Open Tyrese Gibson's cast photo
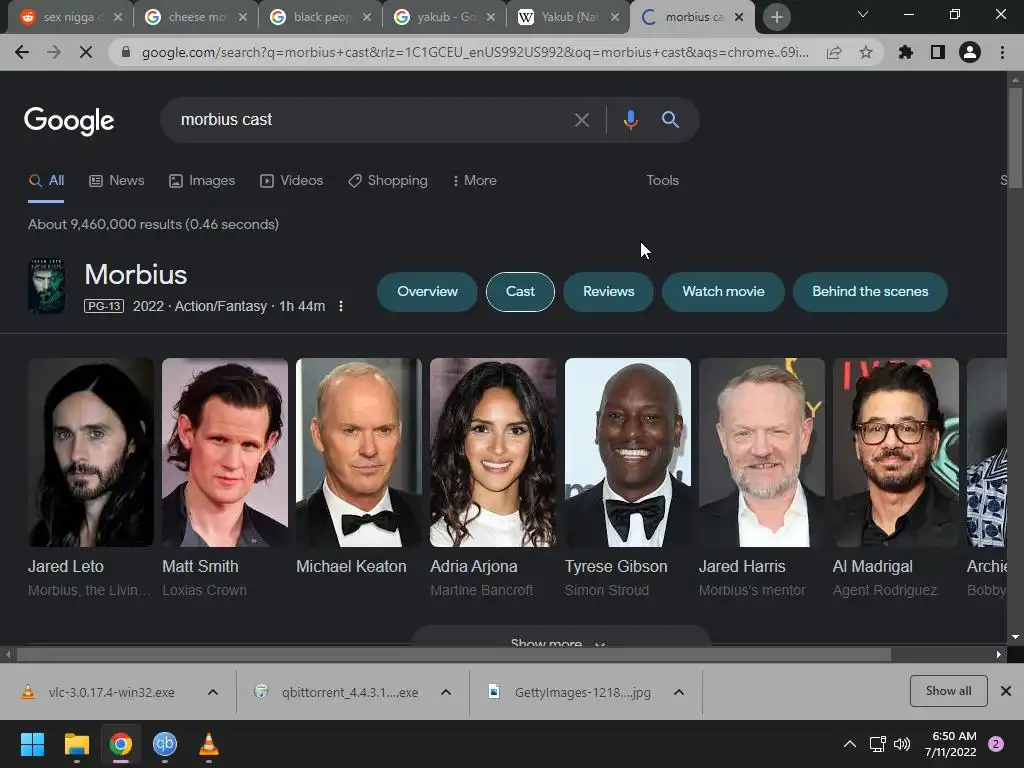Screen dimensions: 1024x768 (x=628, y=452)
